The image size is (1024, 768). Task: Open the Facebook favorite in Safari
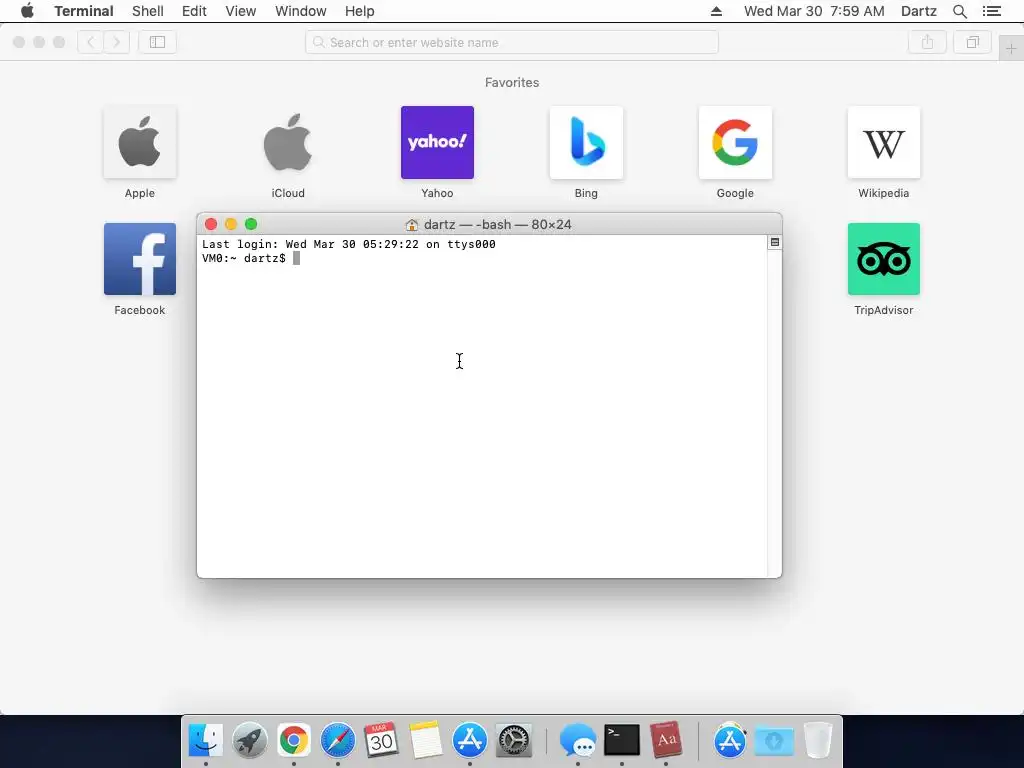coord(140,259)
